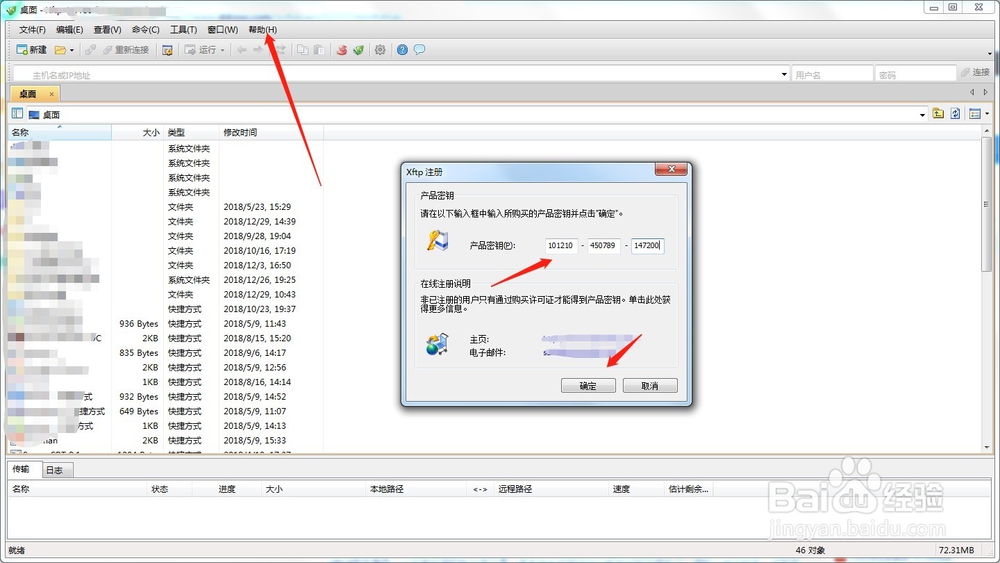
Task: Click the second product key field 450789
Action: (604, 245)
